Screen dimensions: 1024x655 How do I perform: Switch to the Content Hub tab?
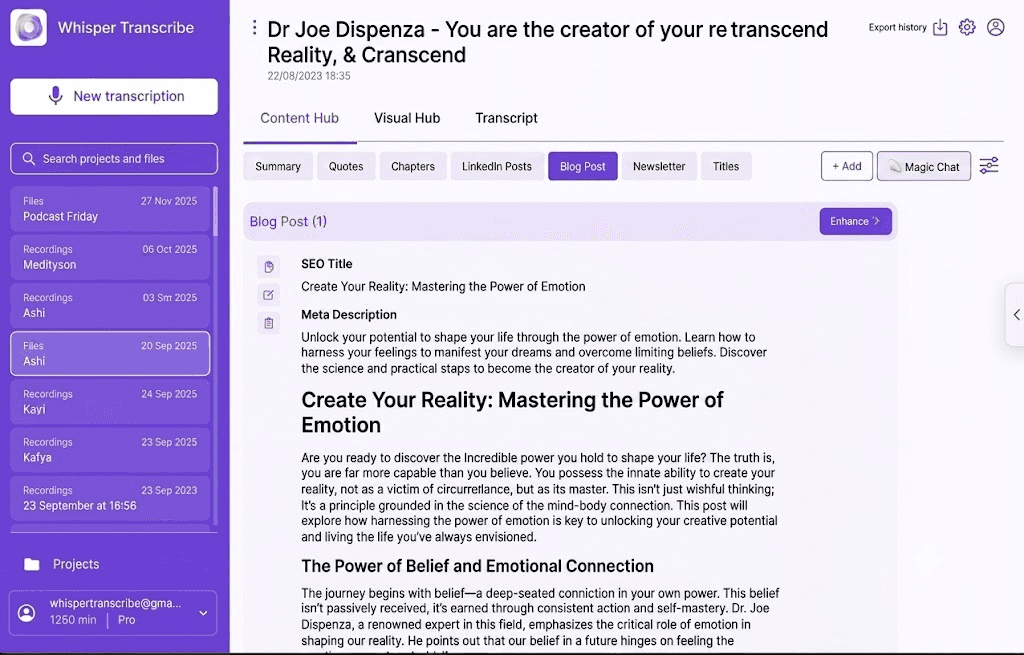click(299, 118)
